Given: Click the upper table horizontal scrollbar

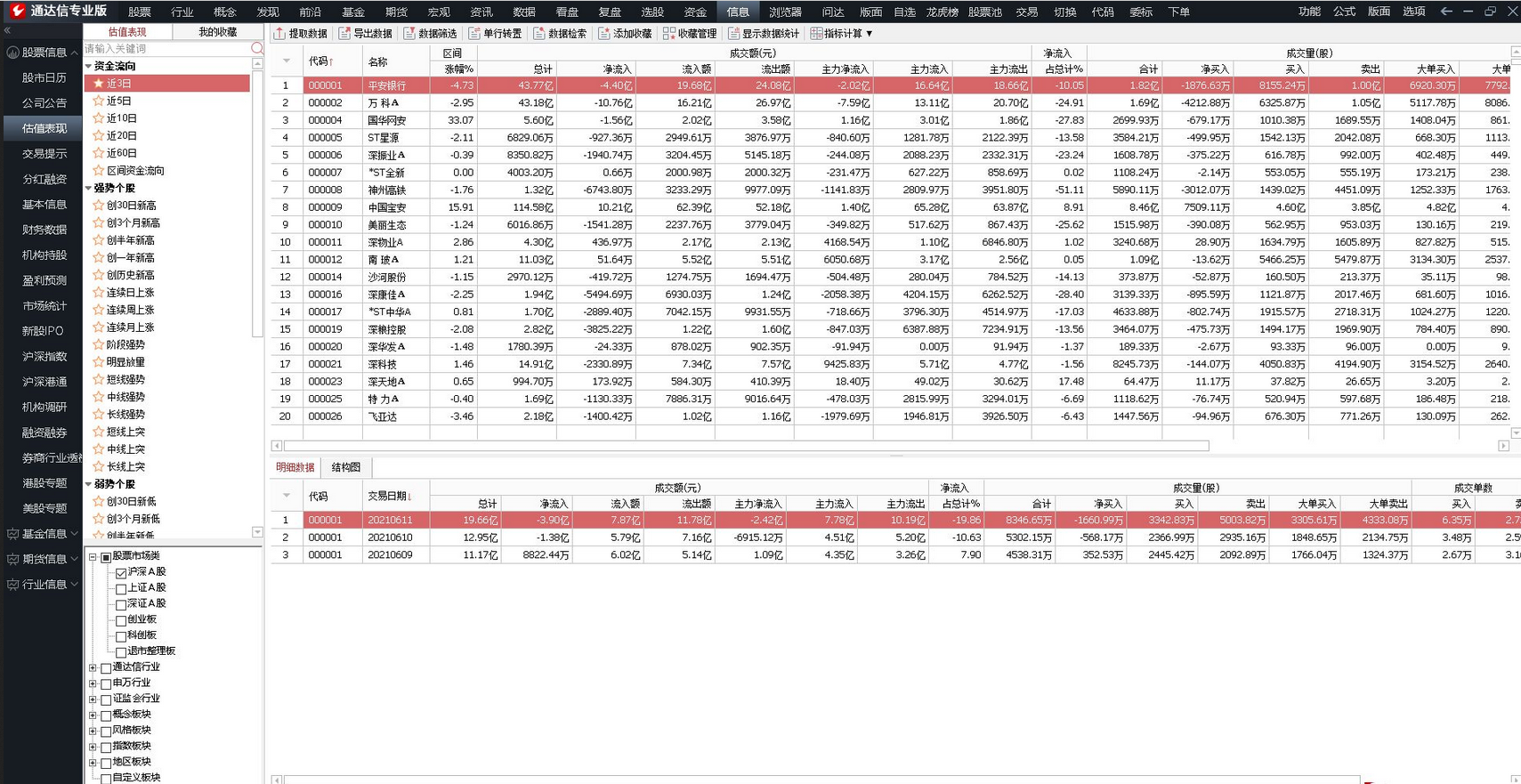Looking at the screenshot, I should click(746, 446).
